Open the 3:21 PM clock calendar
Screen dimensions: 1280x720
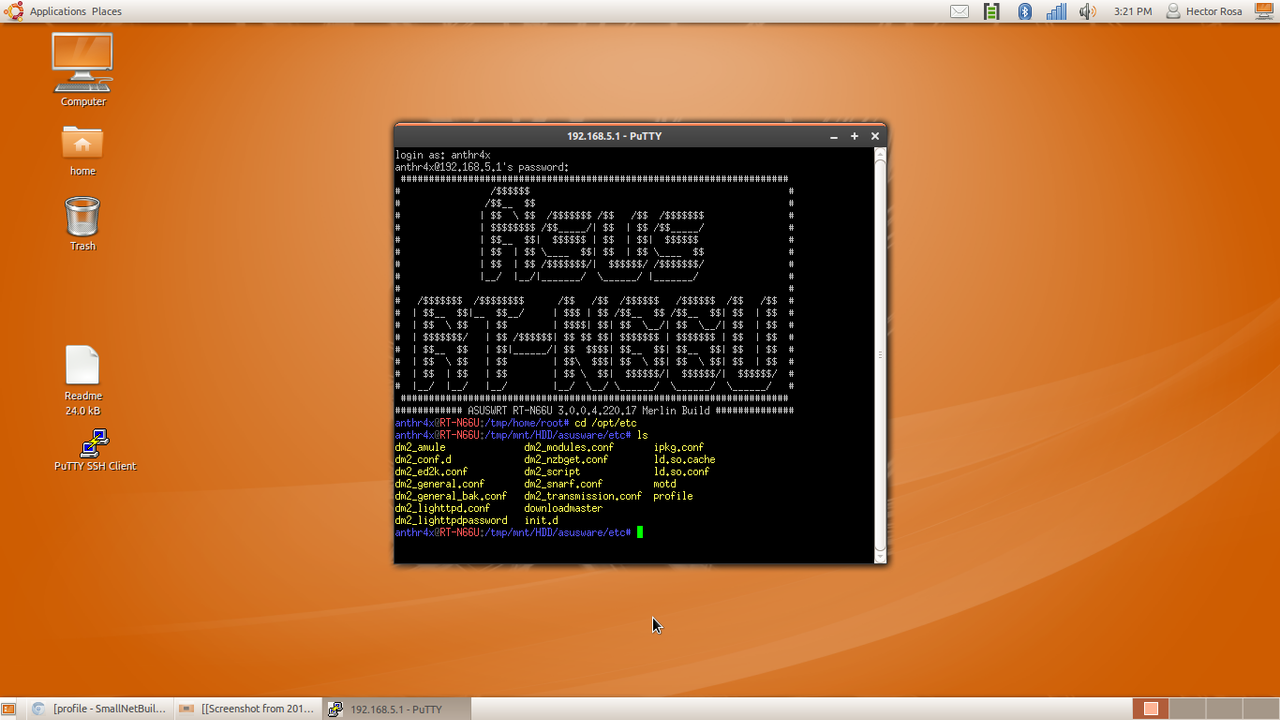(1132, 11)
